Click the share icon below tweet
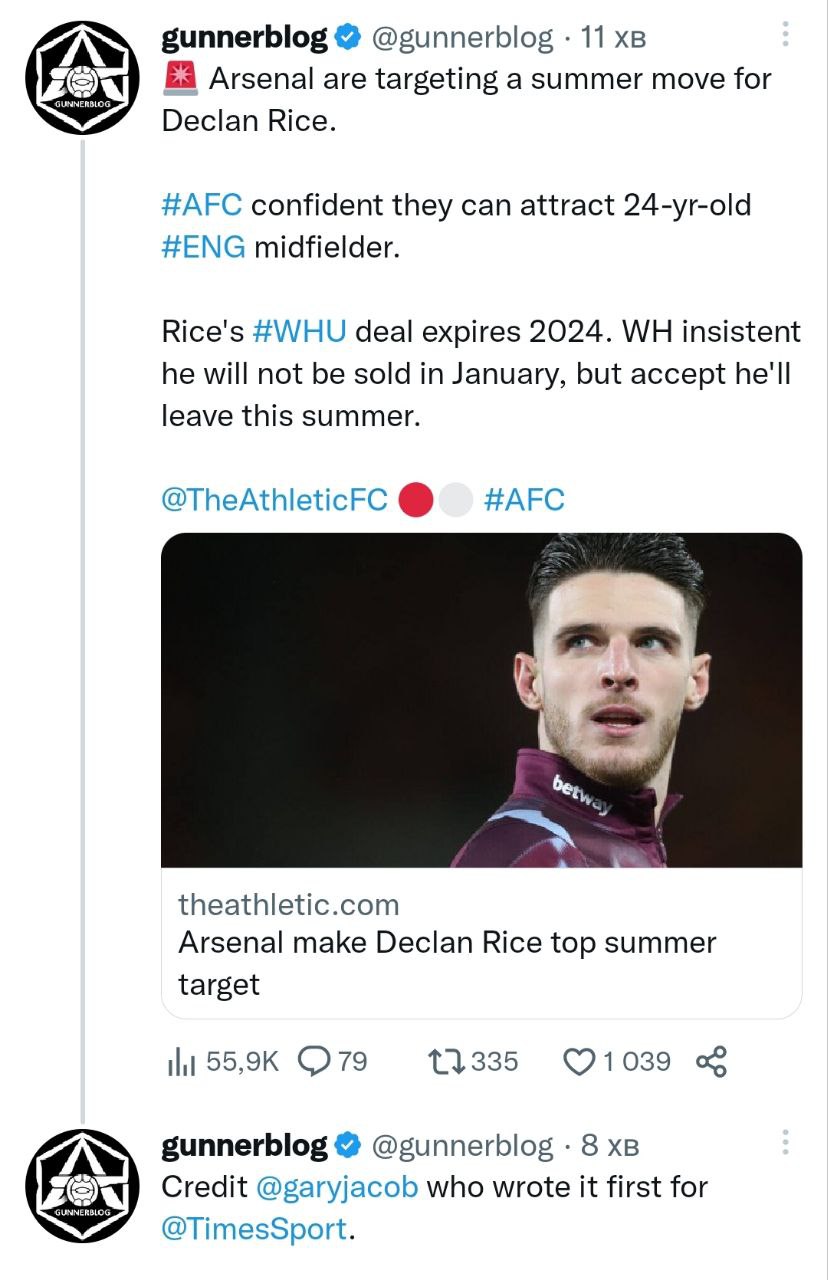The image size is (828, 1280). 711,1061
